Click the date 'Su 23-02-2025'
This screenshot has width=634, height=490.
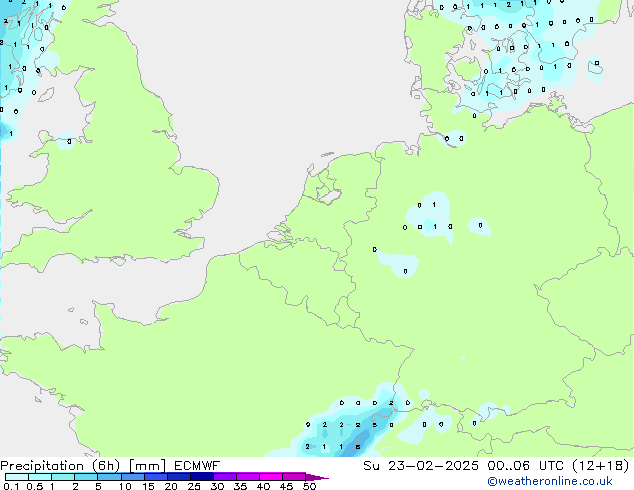click(421, 465)
